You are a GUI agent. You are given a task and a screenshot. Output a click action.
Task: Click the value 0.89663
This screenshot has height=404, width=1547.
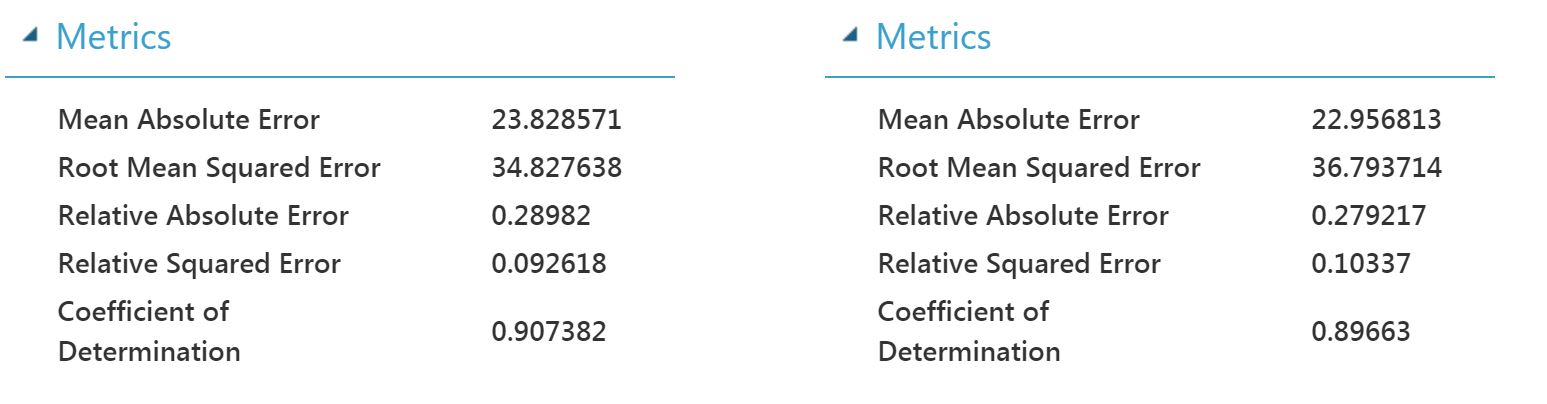tap(1361, 332)
